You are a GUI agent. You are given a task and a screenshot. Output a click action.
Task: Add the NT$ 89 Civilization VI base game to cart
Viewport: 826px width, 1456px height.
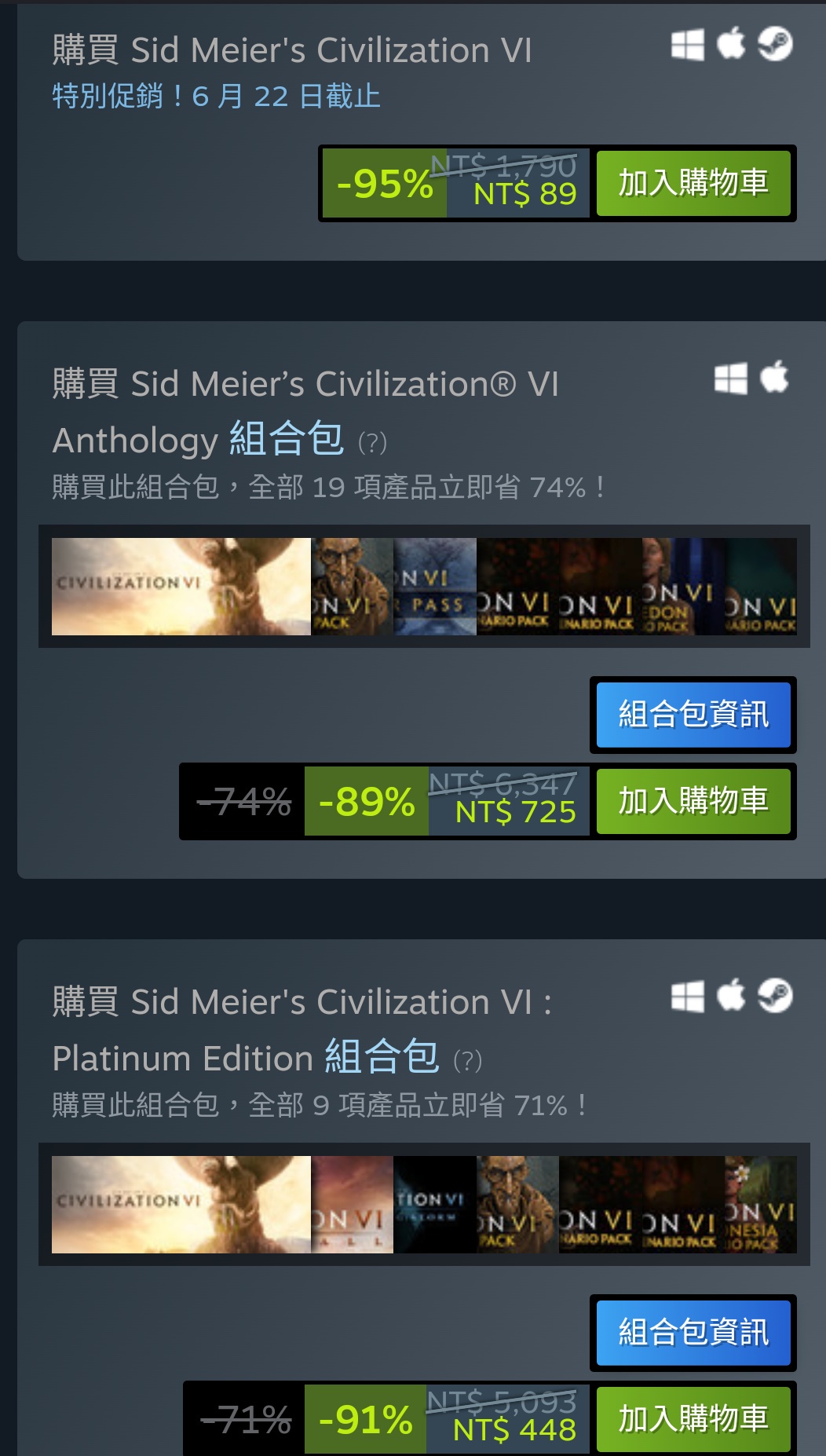tap(693, 183)
